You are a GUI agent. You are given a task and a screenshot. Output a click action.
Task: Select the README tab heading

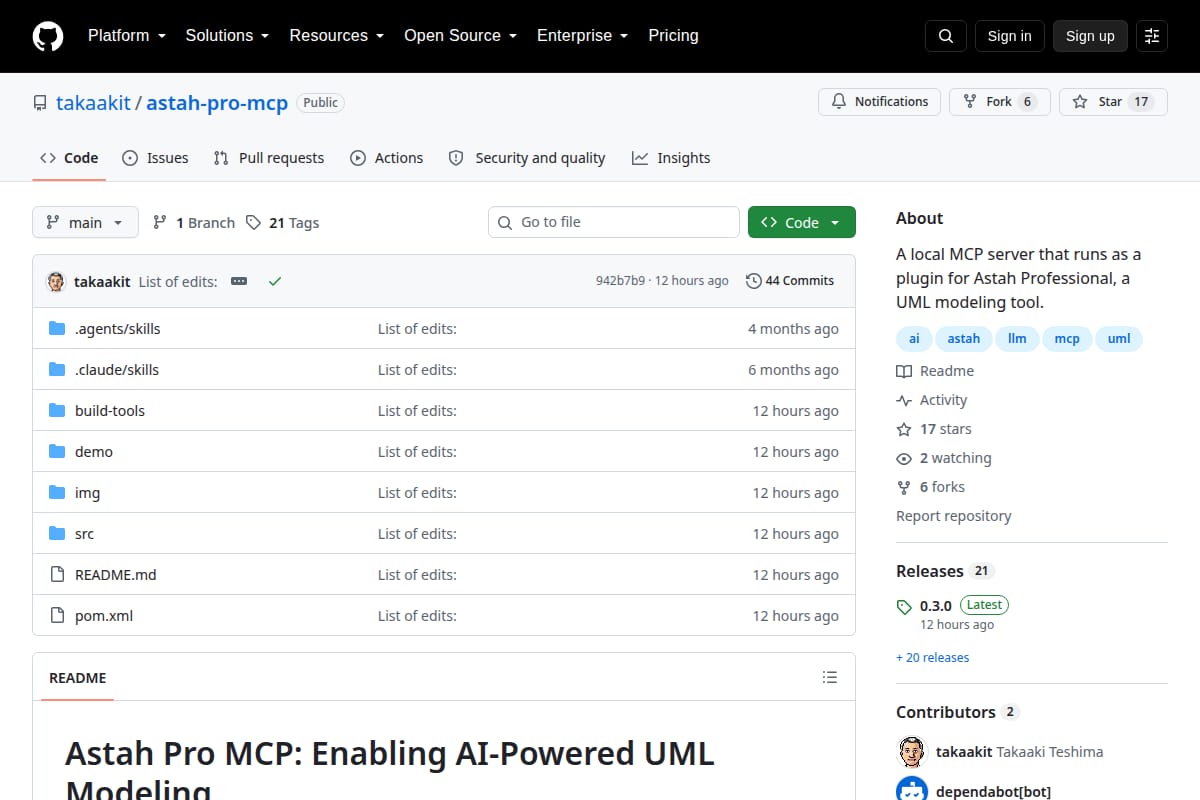78,677
